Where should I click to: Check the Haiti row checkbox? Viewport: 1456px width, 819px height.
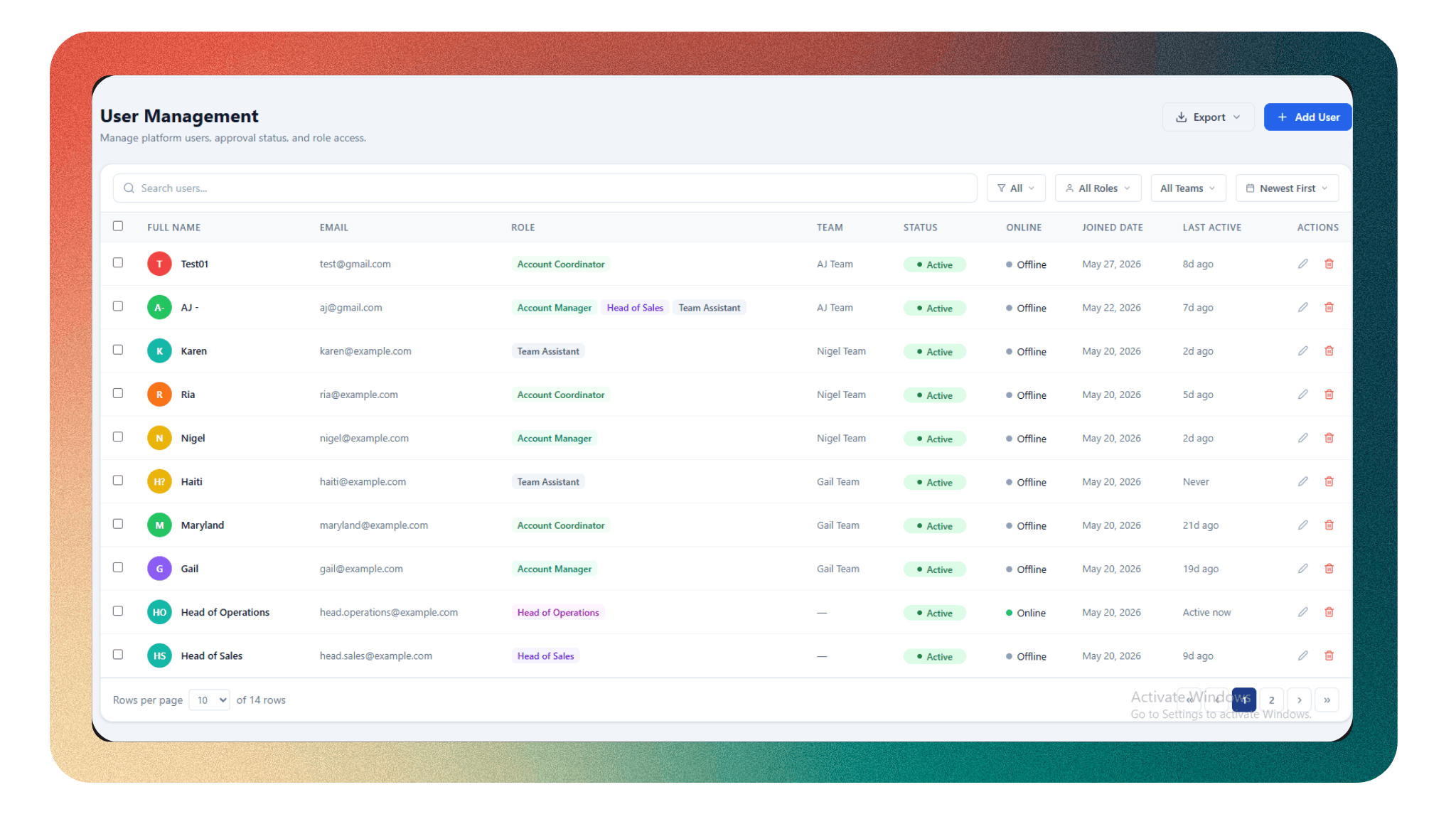[x=118, y=480]
